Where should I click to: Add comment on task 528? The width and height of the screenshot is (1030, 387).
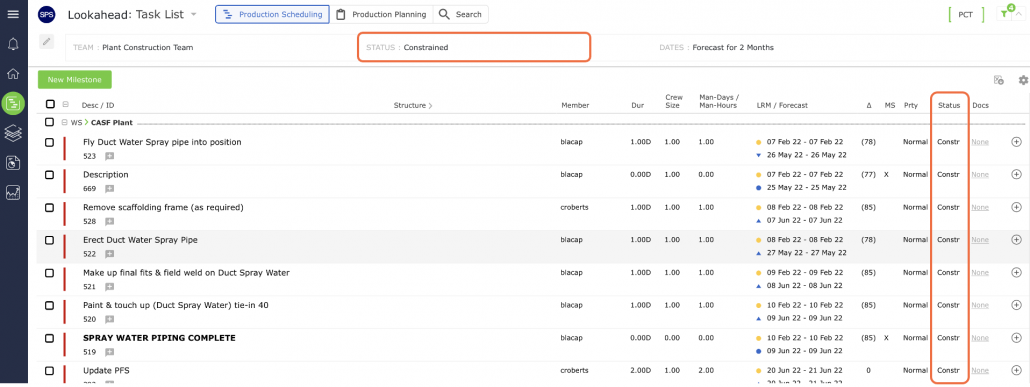tap(110, 221)
